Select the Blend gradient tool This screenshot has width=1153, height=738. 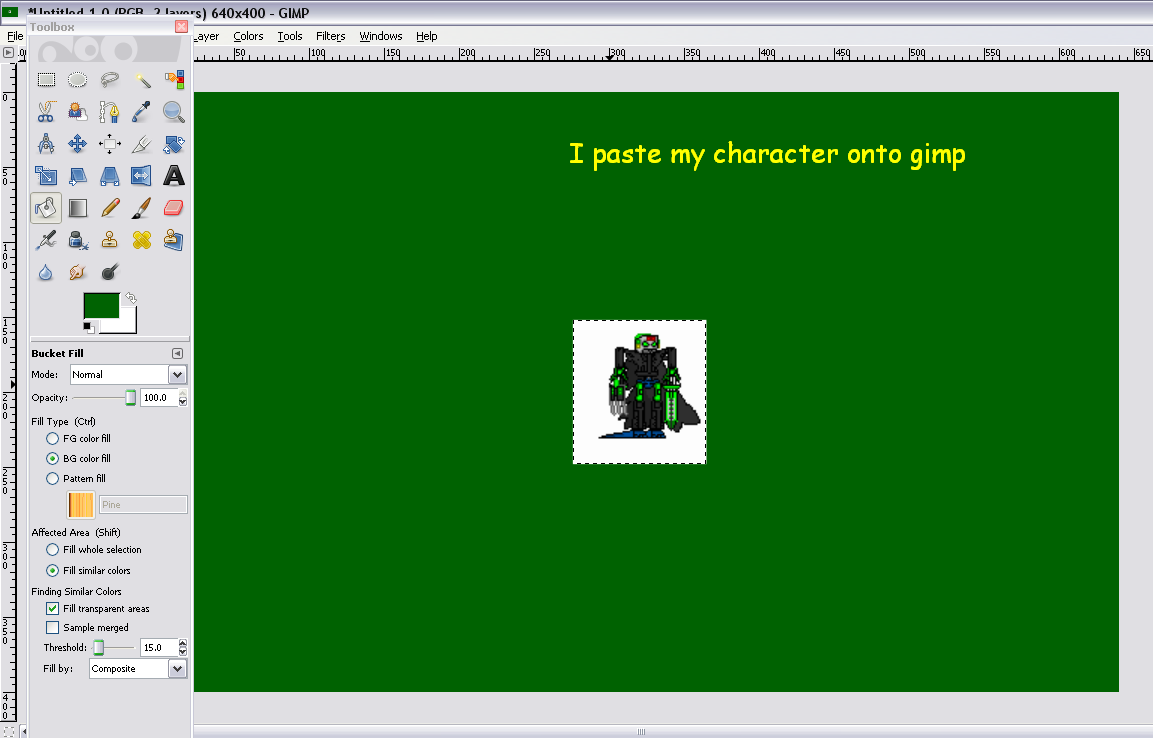[78, 208]
